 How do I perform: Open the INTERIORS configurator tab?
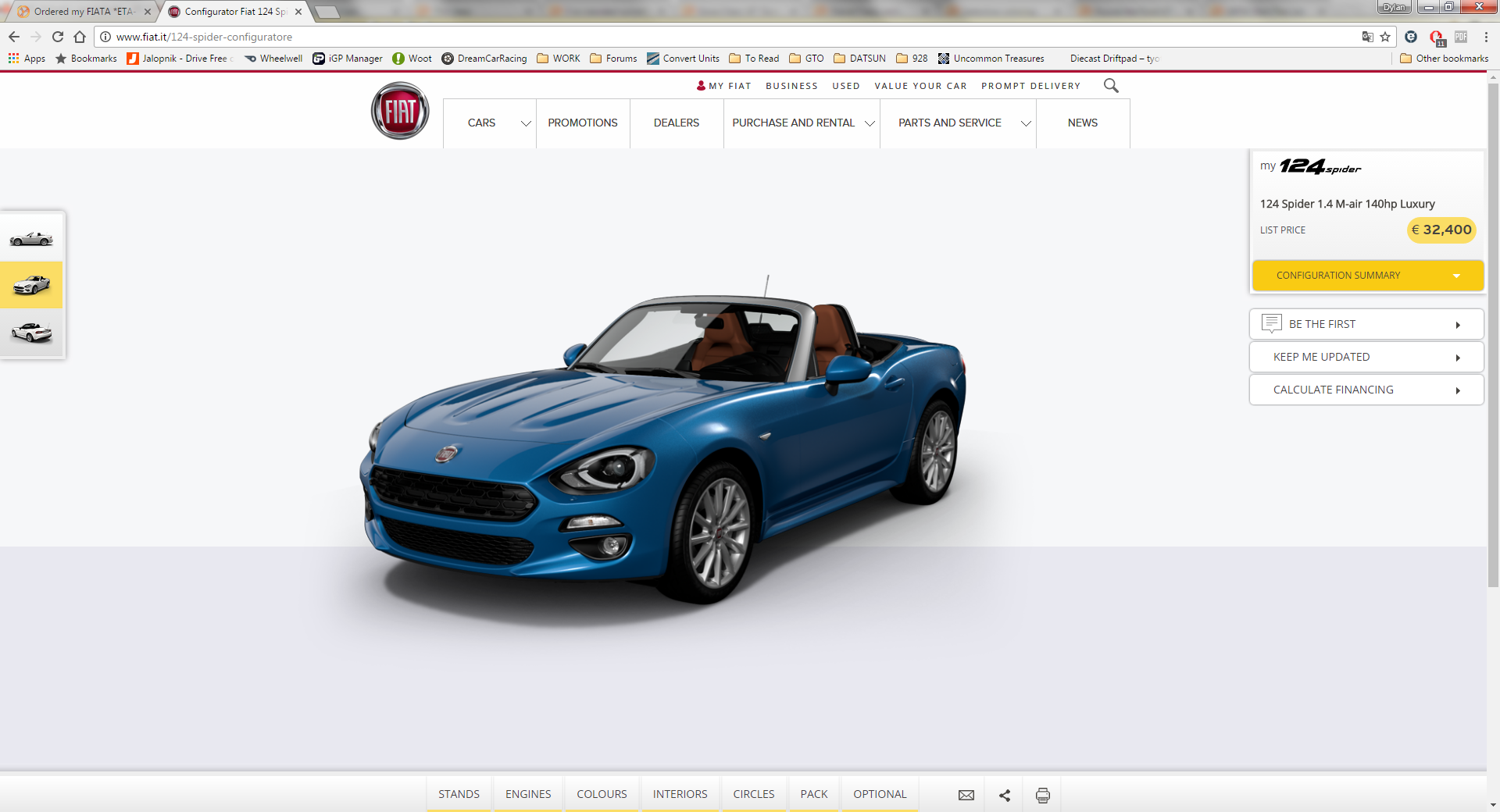[x=680, y=794]
